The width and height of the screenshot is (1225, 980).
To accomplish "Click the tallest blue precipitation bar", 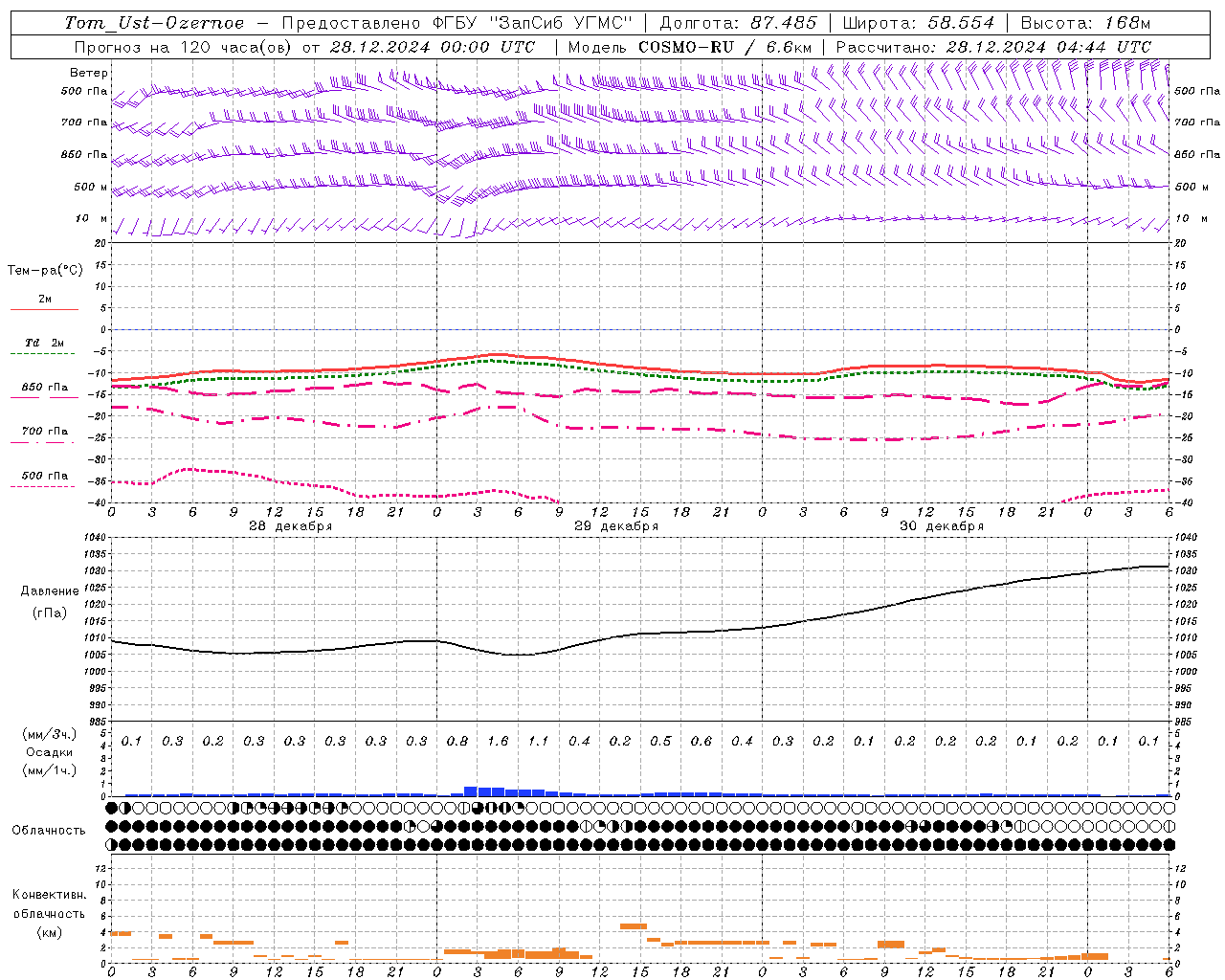I will tap(471, 791).
